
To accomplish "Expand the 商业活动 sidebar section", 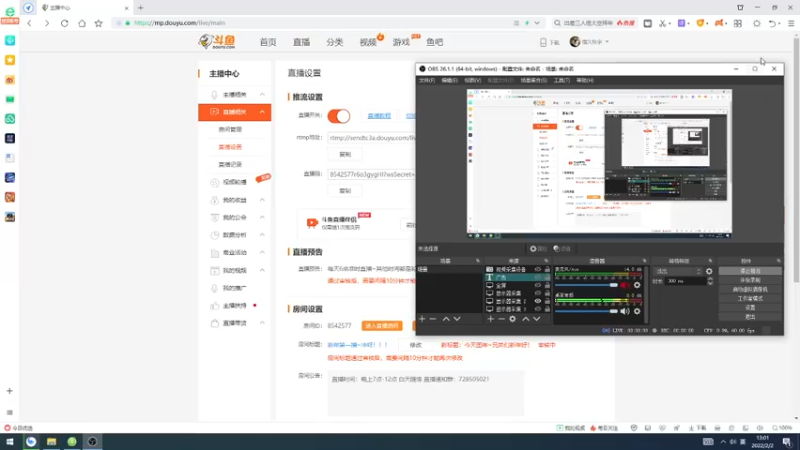I will pyautogui.click(x=262, y=253).
